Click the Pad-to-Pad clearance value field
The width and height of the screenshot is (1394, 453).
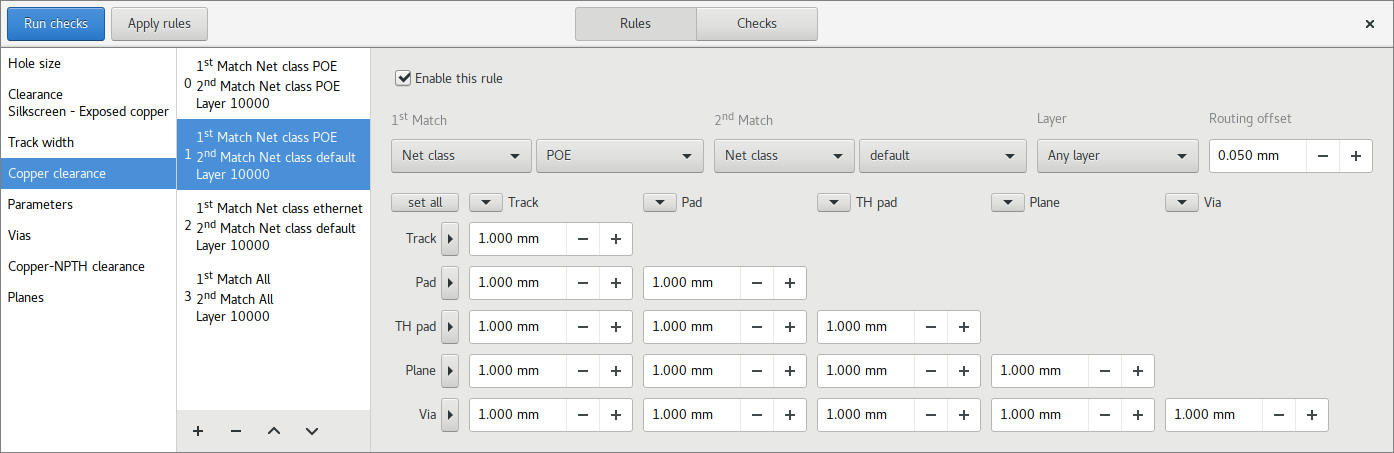[x=692, y=283]
